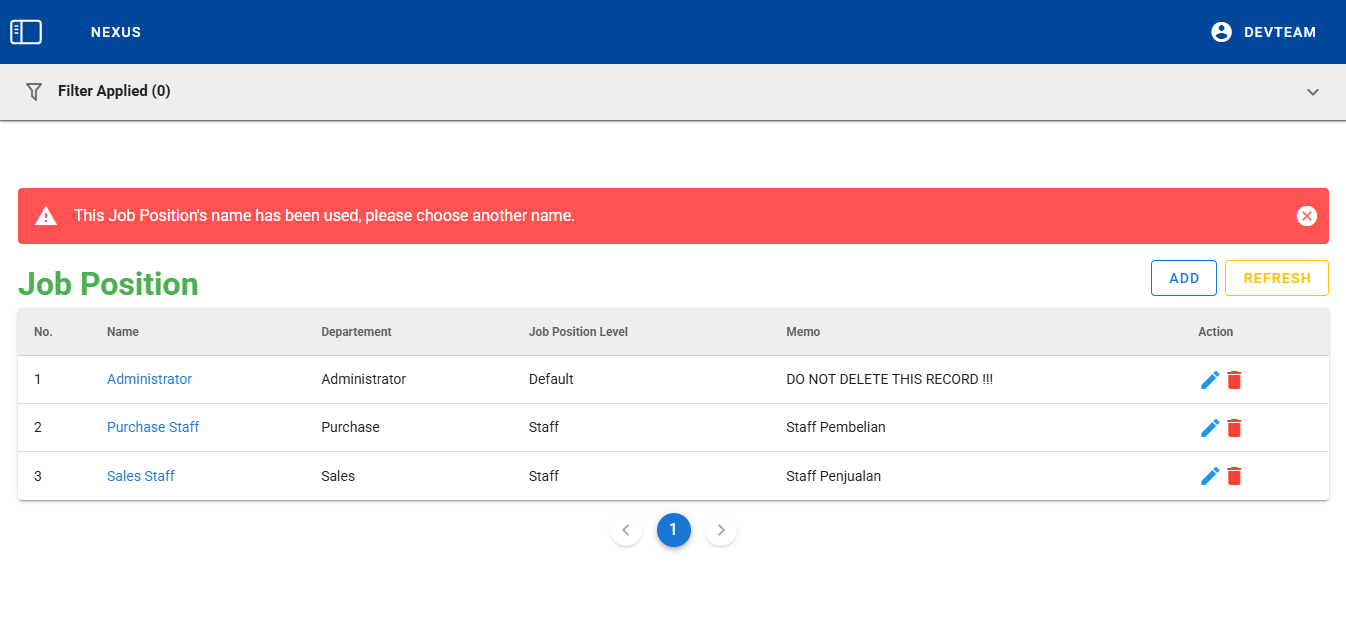Delete the Sales Staff record

[1234, 476]
